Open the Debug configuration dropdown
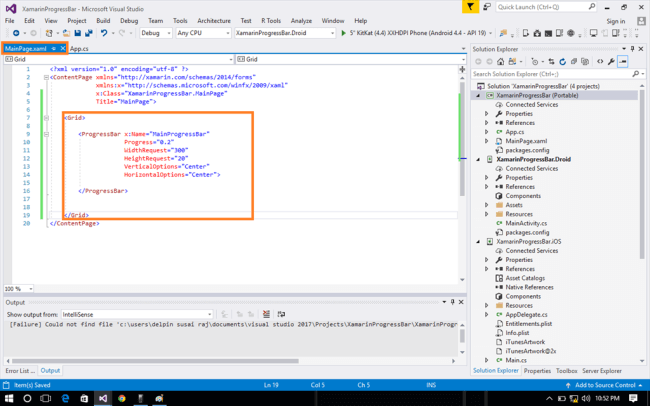 [x=155, y=32]
